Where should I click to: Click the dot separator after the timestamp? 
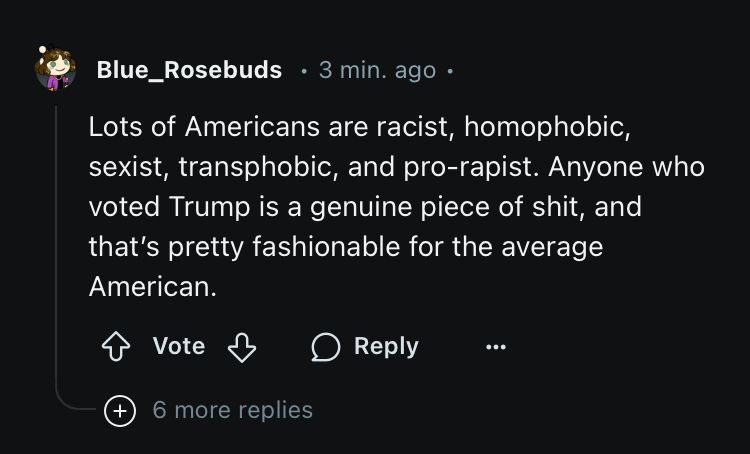[450, 71]
